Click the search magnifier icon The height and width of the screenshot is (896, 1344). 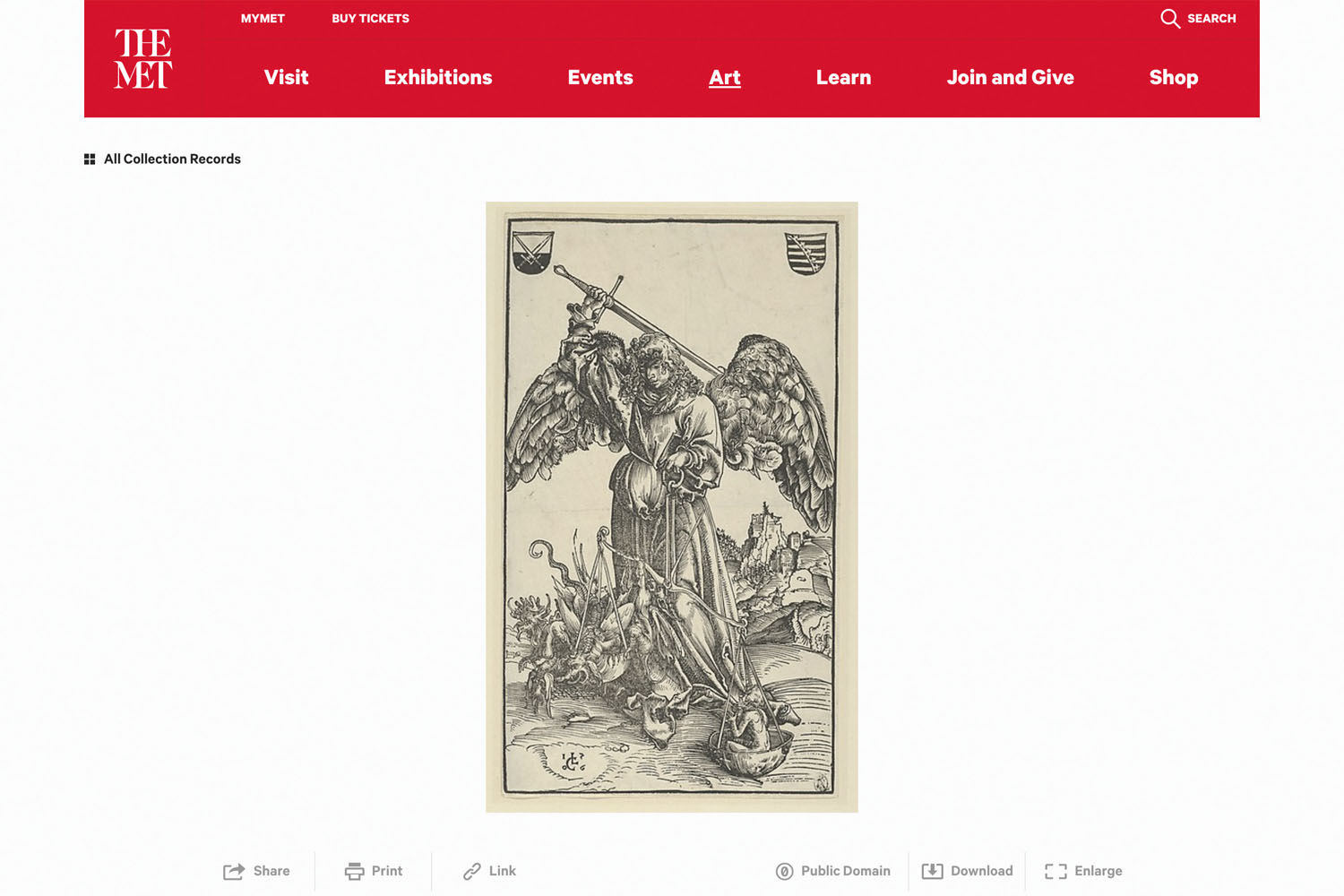(x=1170, y=19)
